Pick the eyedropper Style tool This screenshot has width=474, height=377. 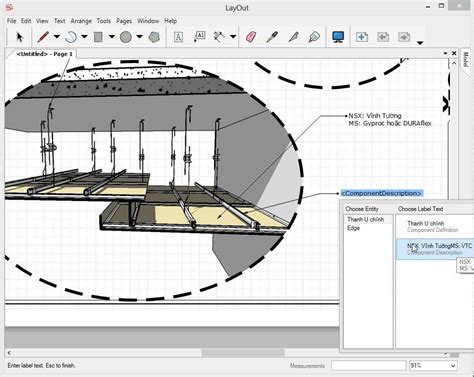tap(272, 37)
